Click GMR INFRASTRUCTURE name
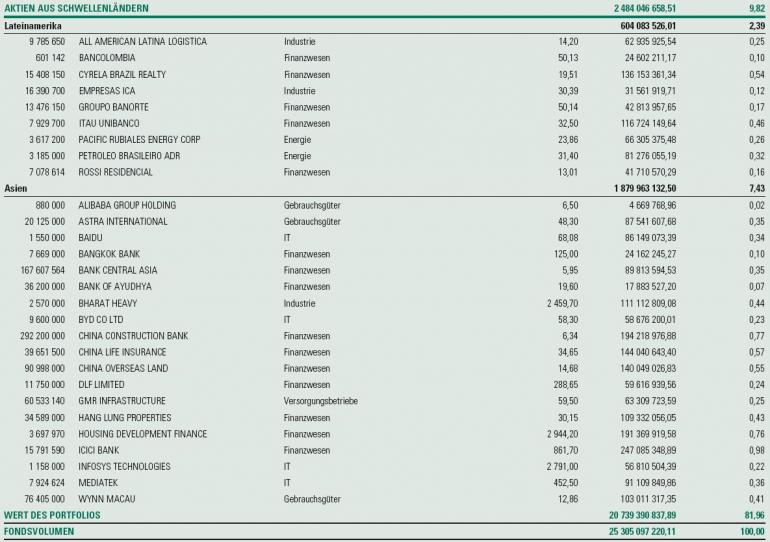 coord(122,401)
